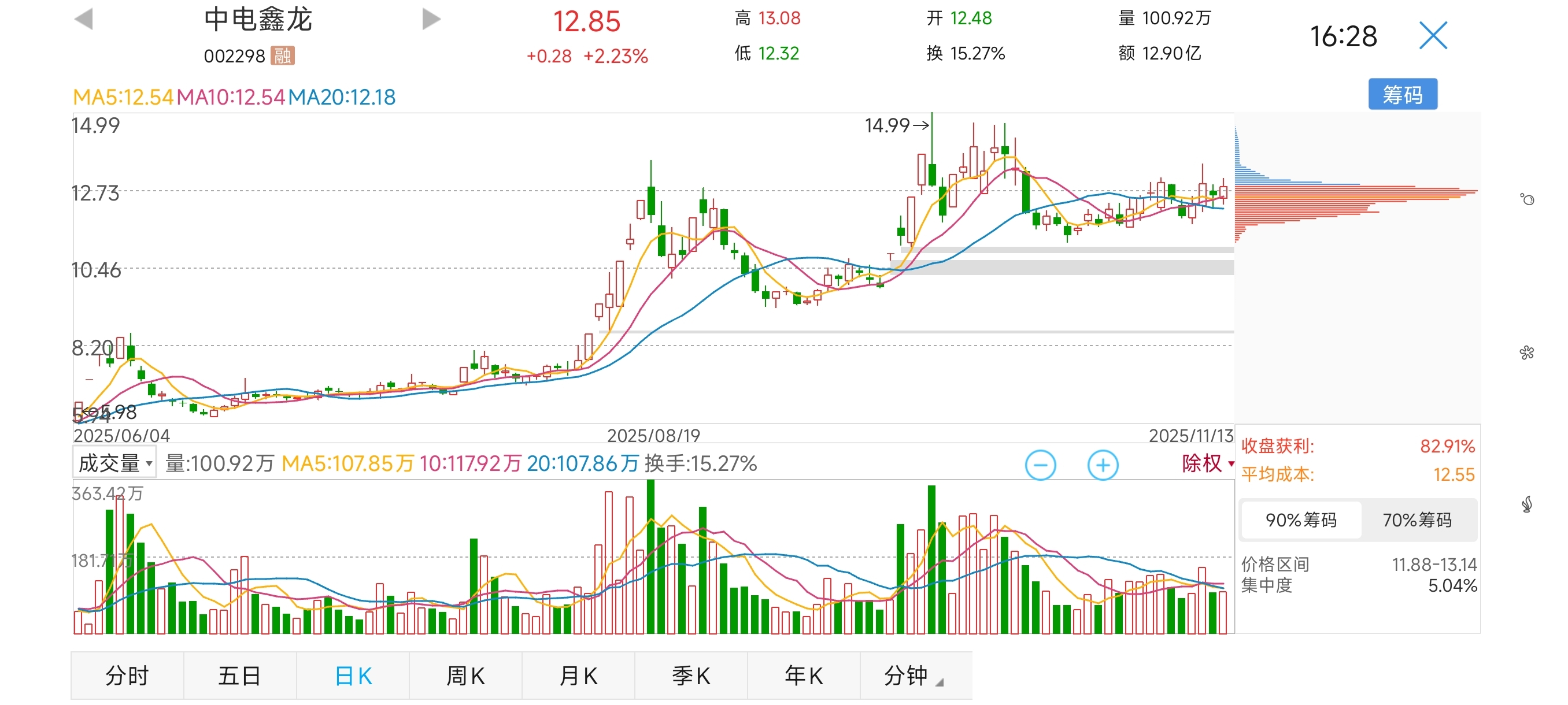Click the bubbles icon on right edge
Screen dimensions: 1568x705
pyautogui.click(x=1526, y=199)
